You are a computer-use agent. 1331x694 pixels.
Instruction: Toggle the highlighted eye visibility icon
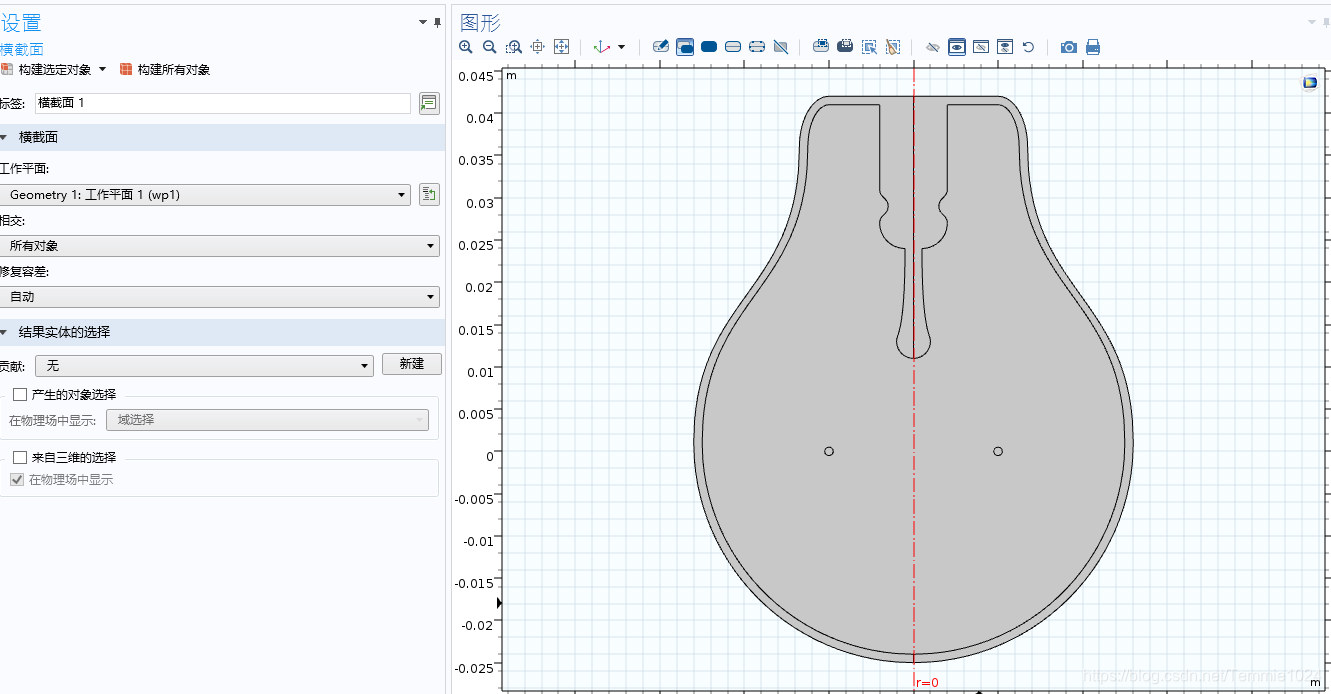pyautogui.click(x=957, y=47)
